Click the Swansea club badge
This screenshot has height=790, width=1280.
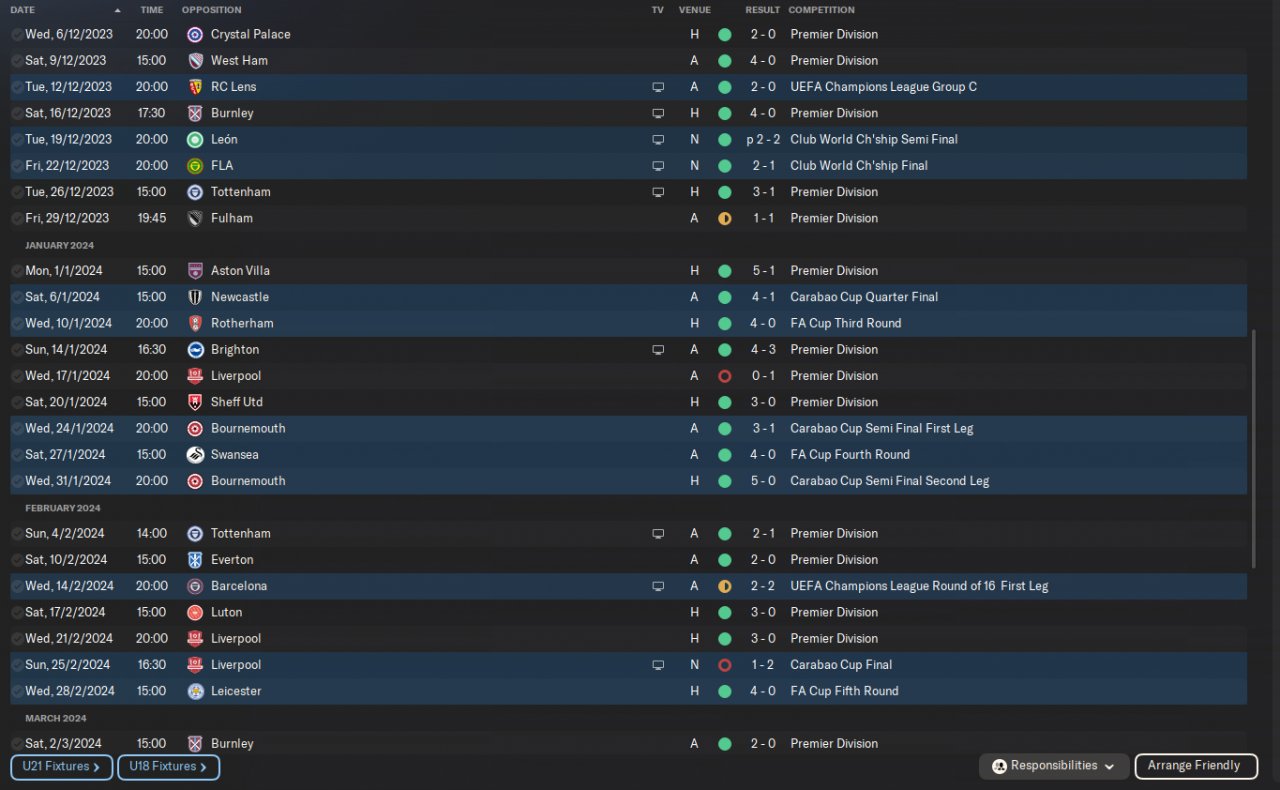[x=195, y=455]
